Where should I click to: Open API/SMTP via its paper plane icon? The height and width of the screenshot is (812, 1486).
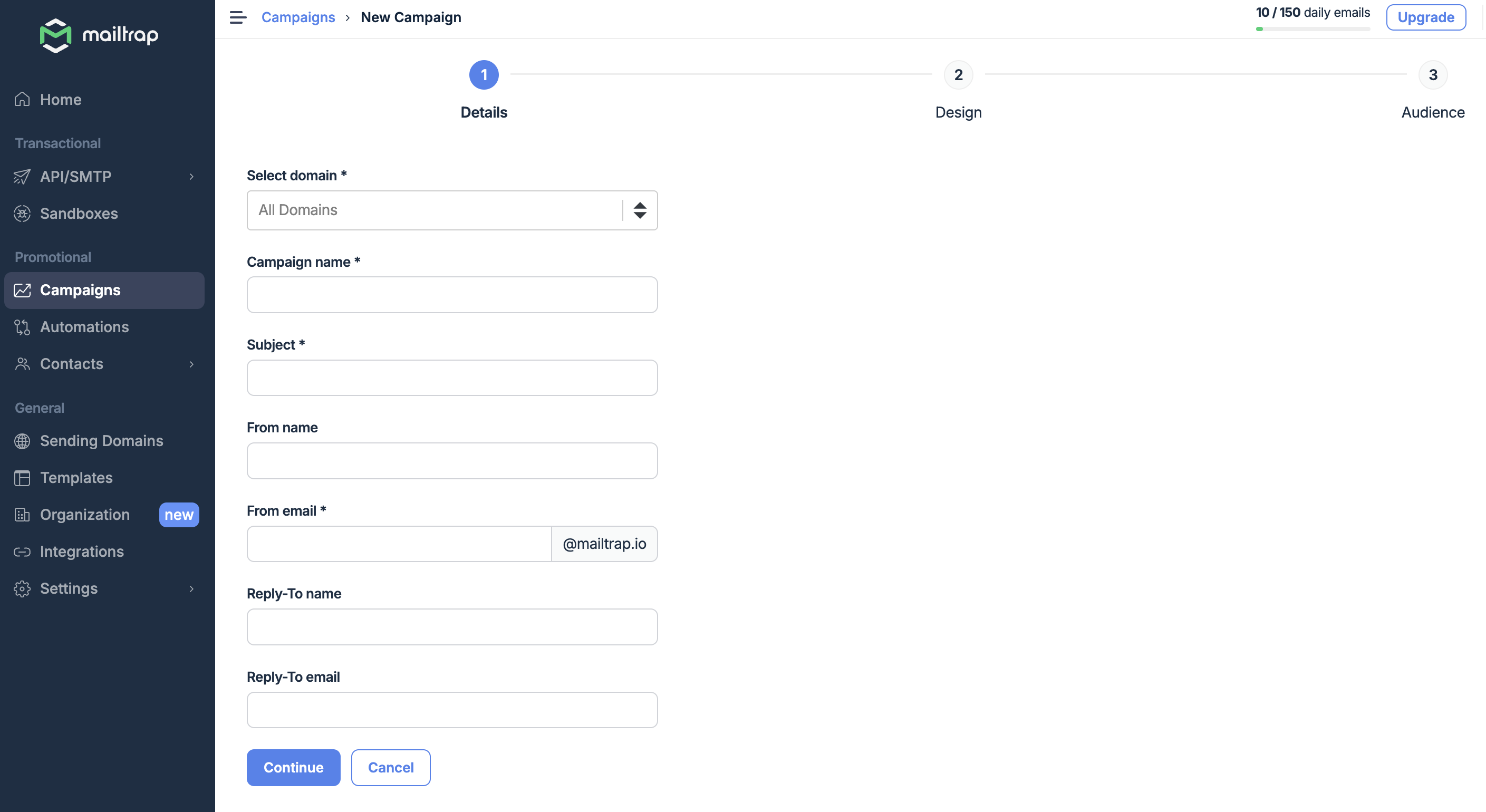(22, 177)
